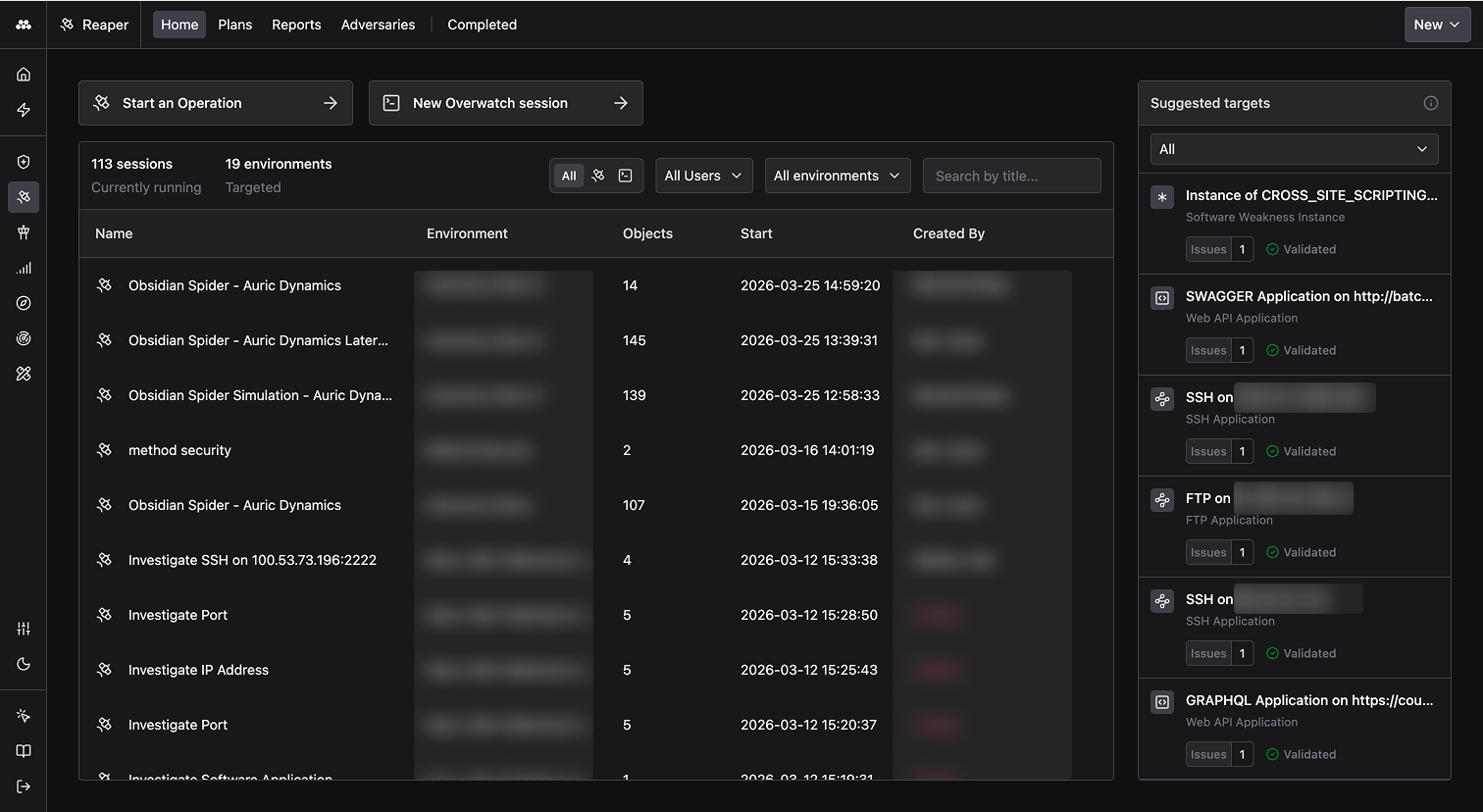
Task: Click the Reaper spider logo
Action: pos(67,24)
